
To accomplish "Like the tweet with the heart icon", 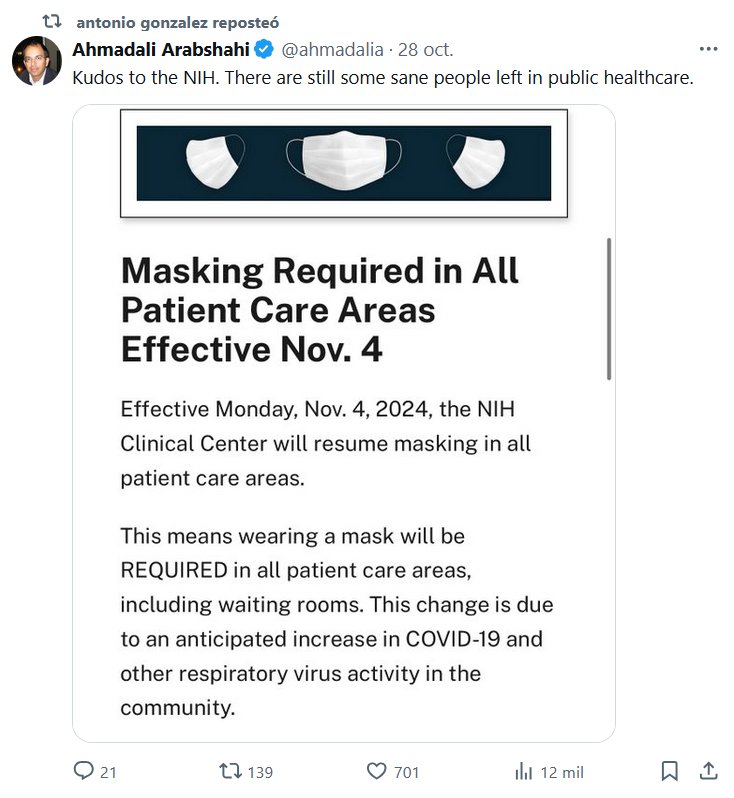I will click(x=377, y=771).
